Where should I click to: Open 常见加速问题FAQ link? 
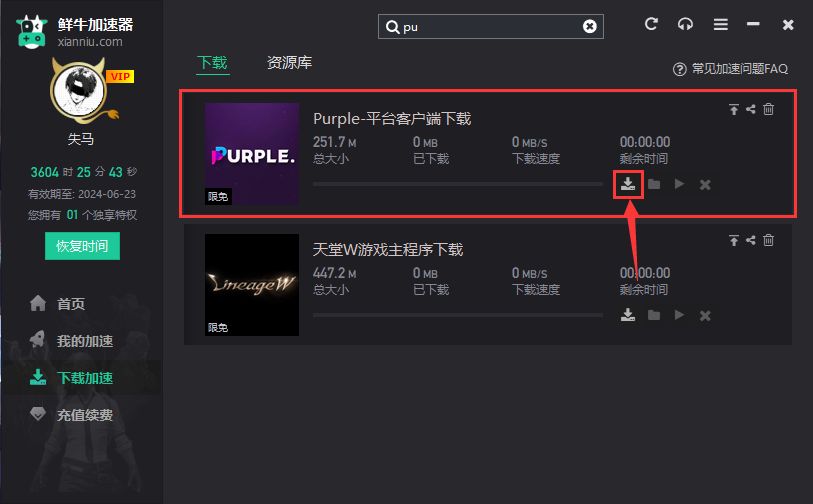pyautogui.click(x=730, y=68)
